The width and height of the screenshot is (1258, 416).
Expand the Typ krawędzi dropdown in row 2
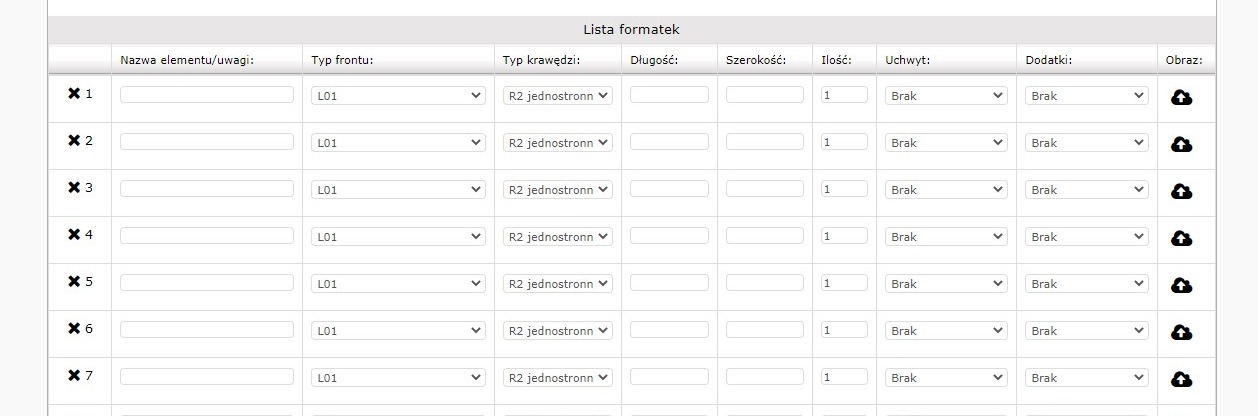click(557, 143)
